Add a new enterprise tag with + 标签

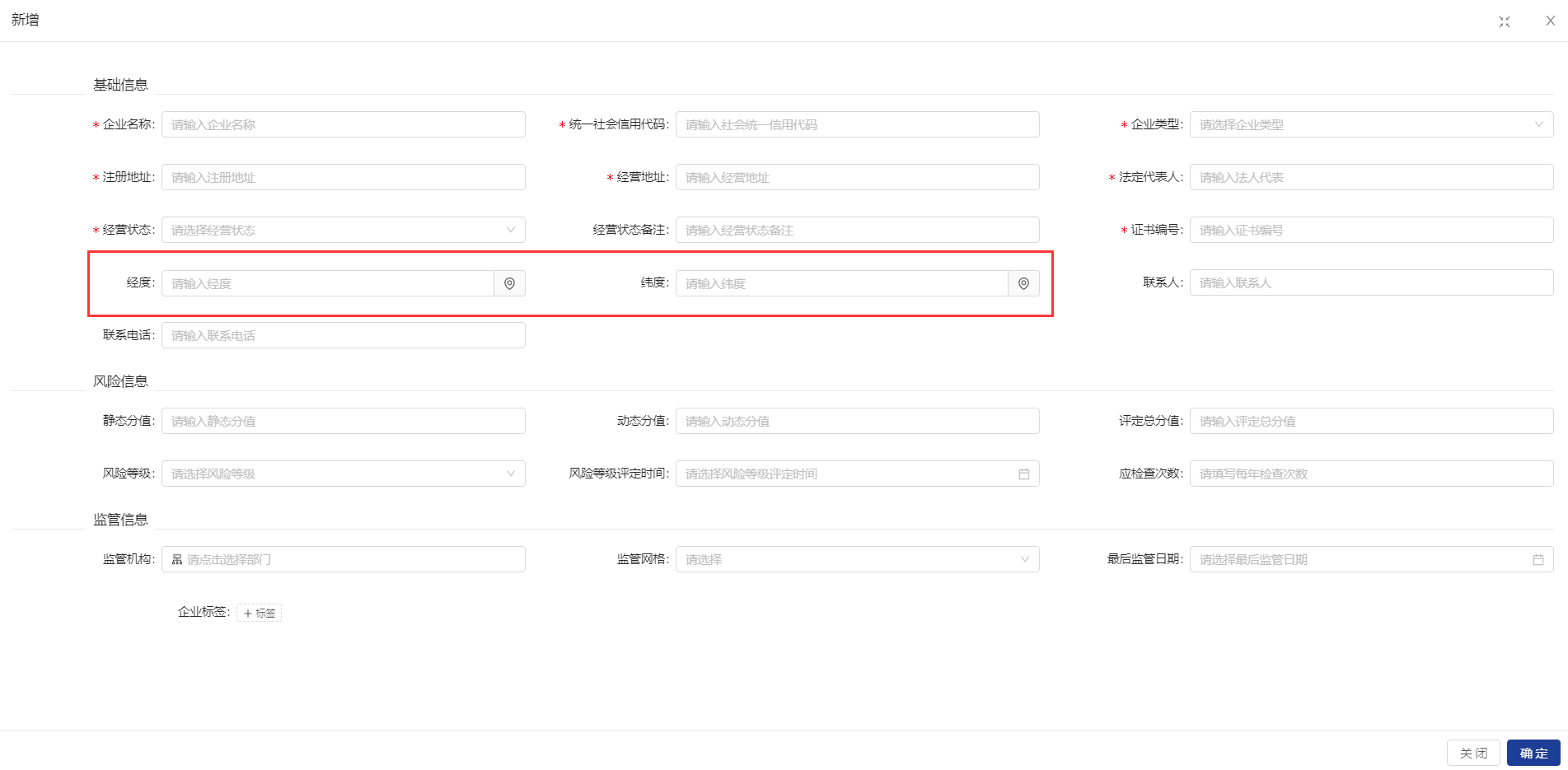(x=259, y=613)
